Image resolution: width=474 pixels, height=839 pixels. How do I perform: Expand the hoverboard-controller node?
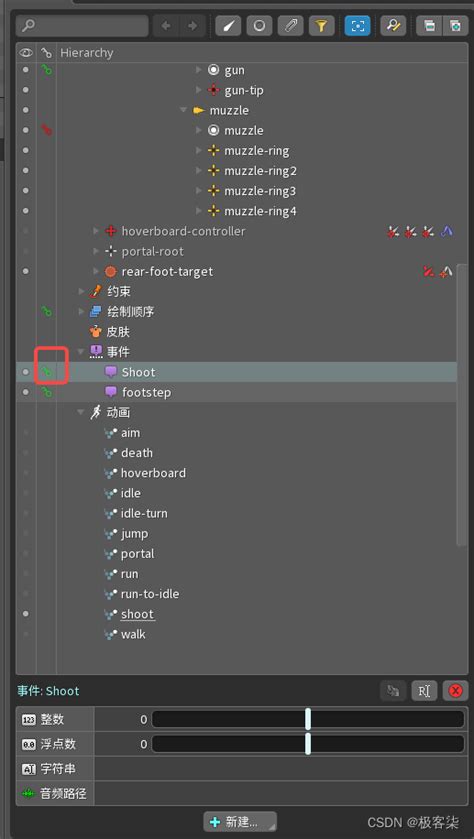[96, 231]
